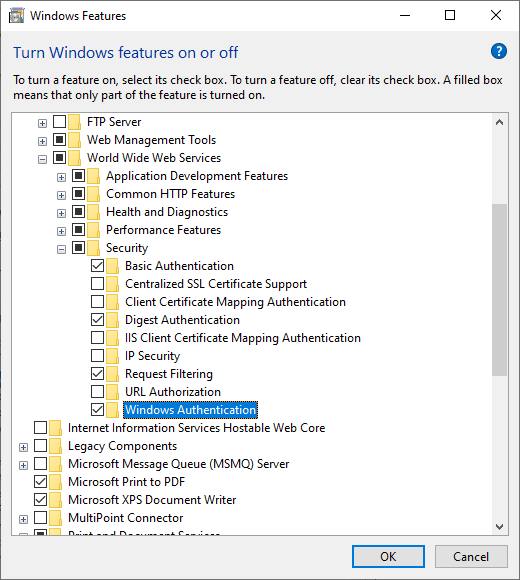
Task: Click the vertical scrollbar thumb
Action: (499, 290)
